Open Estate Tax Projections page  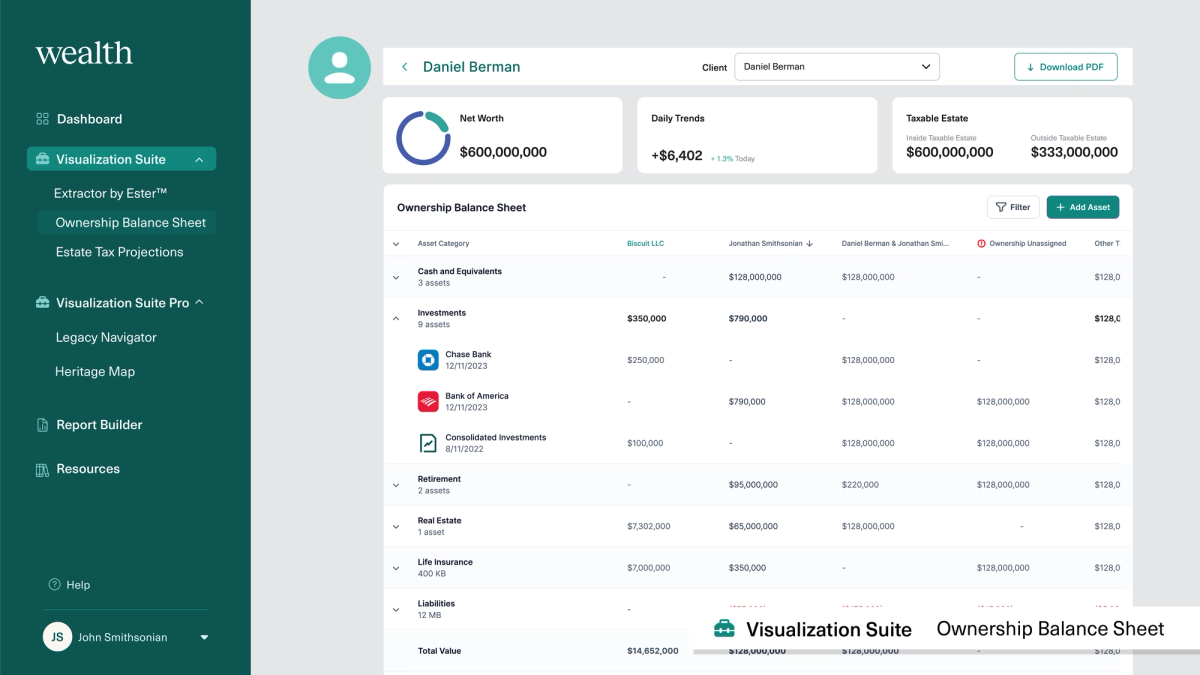(x=119, y=252)
